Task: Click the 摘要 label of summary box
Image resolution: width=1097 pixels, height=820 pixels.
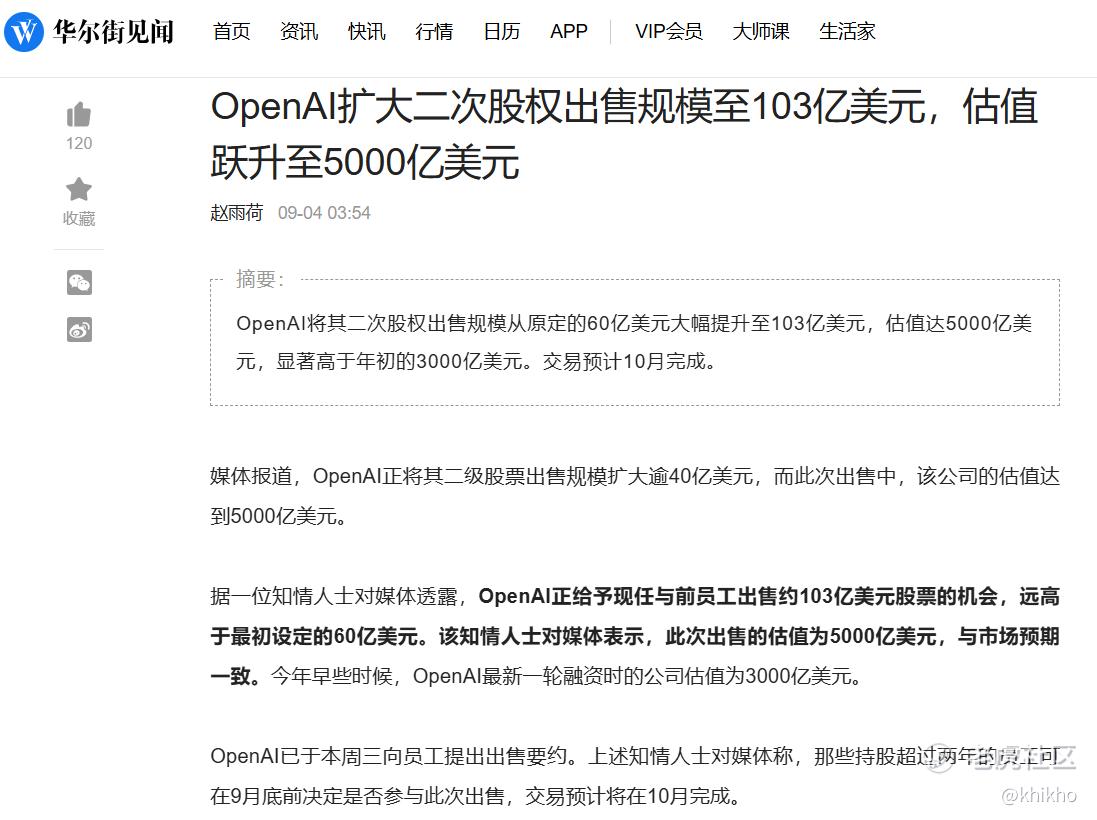Action: tap(260, 279)
